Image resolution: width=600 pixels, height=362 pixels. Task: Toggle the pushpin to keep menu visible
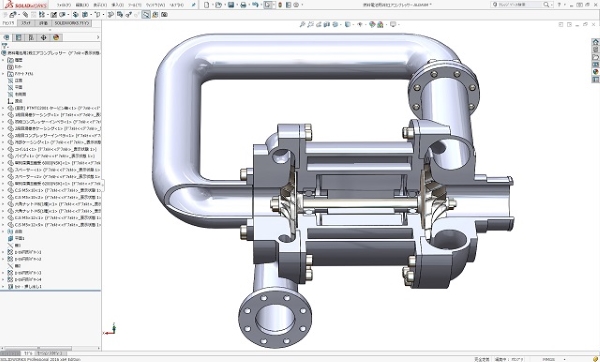tap(194, 5)
